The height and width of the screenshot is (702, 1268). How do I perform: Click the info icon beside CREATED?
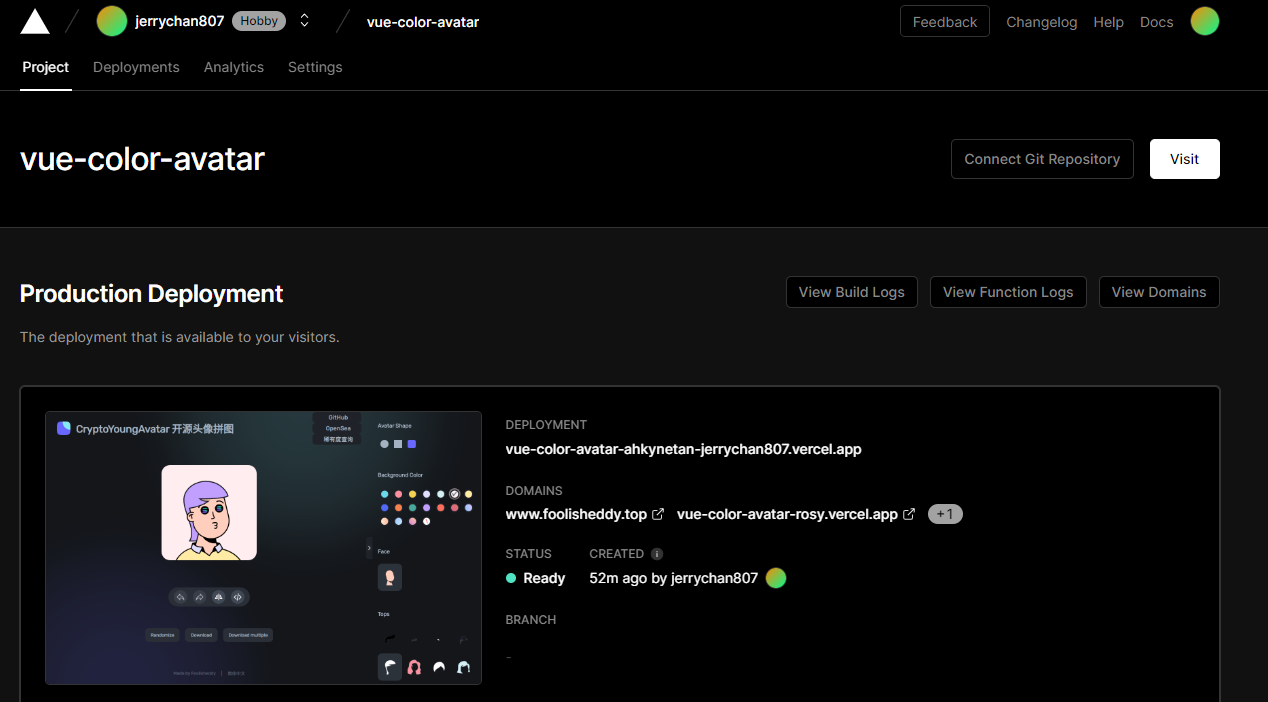657,554
